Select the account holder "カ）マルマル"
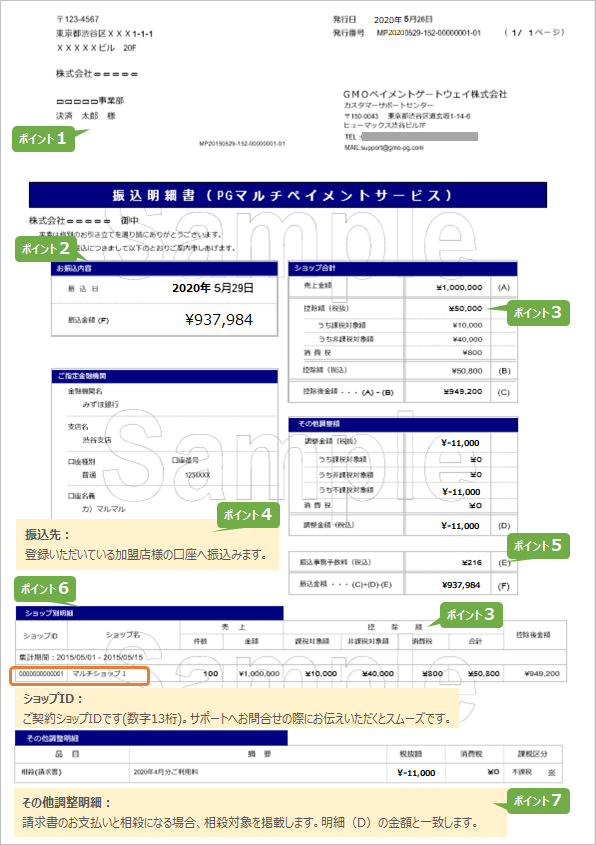Viewport: 596px width, 845px height. 104,509
